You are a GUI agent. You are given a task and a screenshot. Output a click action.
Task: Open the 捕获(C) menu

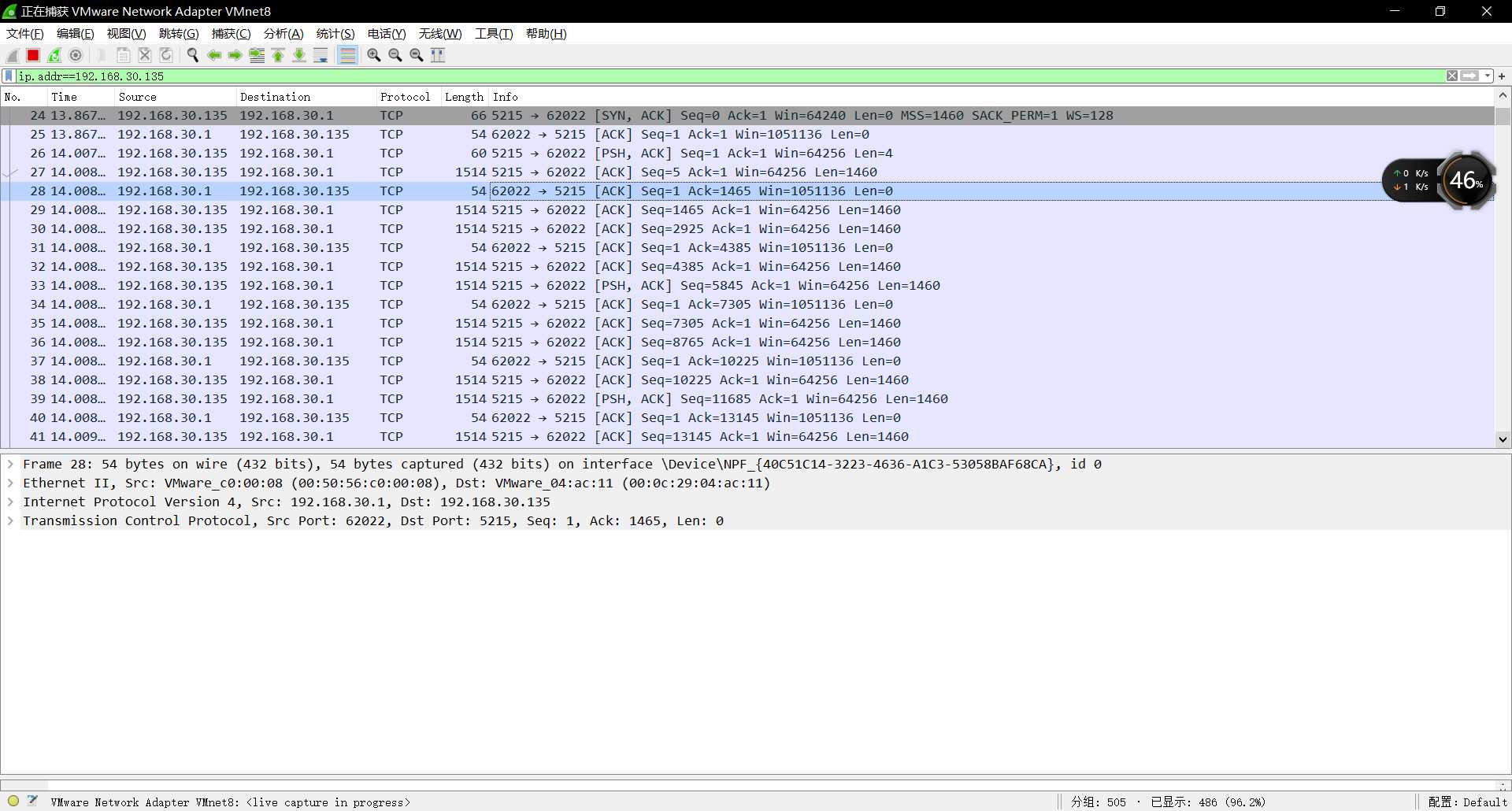pyautogui.click(x=231, y=34)
